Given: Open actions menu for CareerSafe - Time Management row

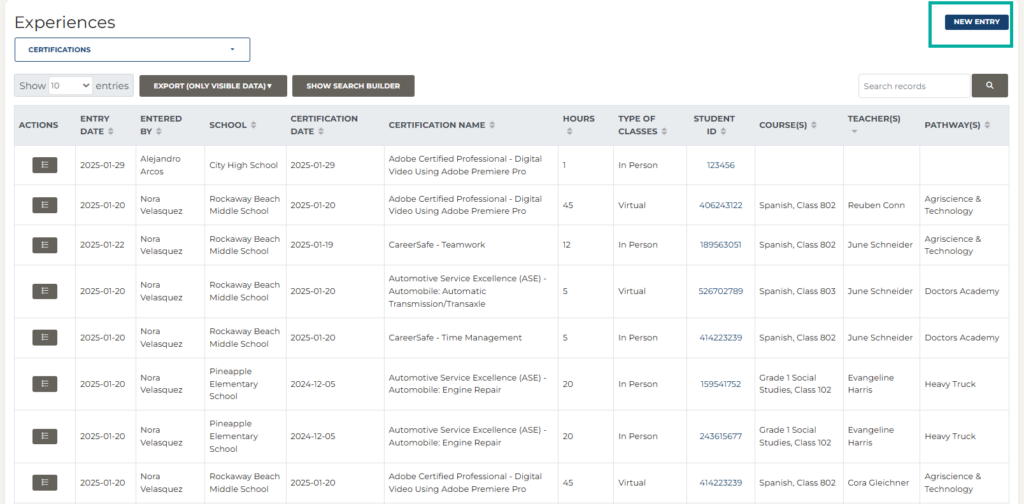Looking at the screenshot, I should (44, 338).
